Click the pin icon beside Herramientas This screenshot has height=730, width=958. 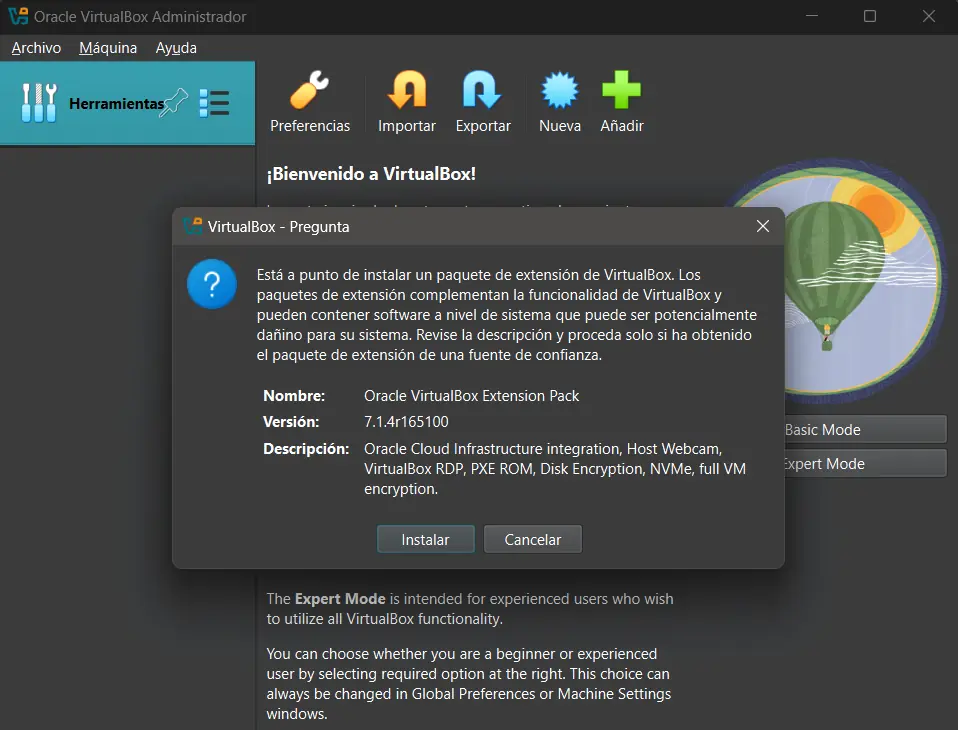[176, 101]
